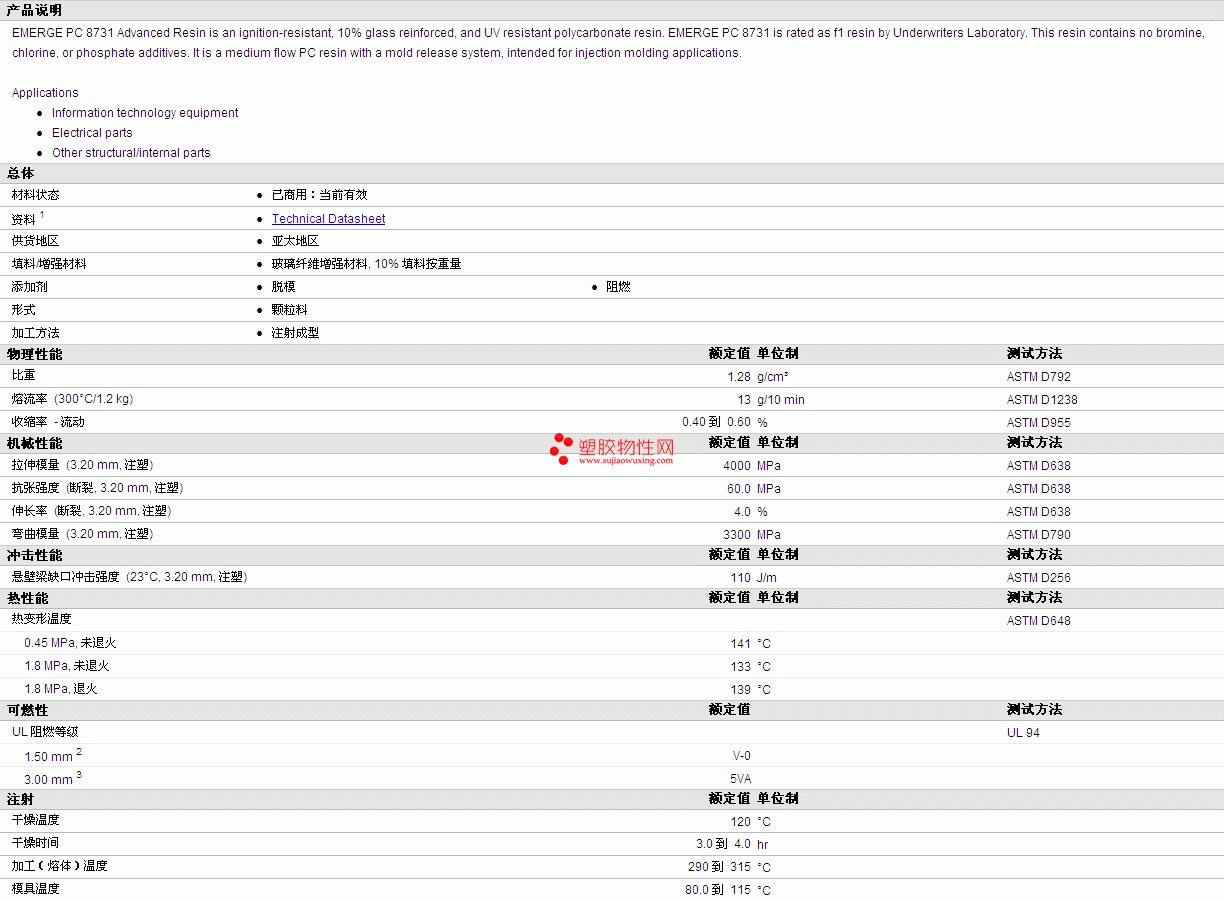Select '熔流率 (300°C/1.2 kg)' property label
Screen dimensions: 1224x900
coord(72,399)
